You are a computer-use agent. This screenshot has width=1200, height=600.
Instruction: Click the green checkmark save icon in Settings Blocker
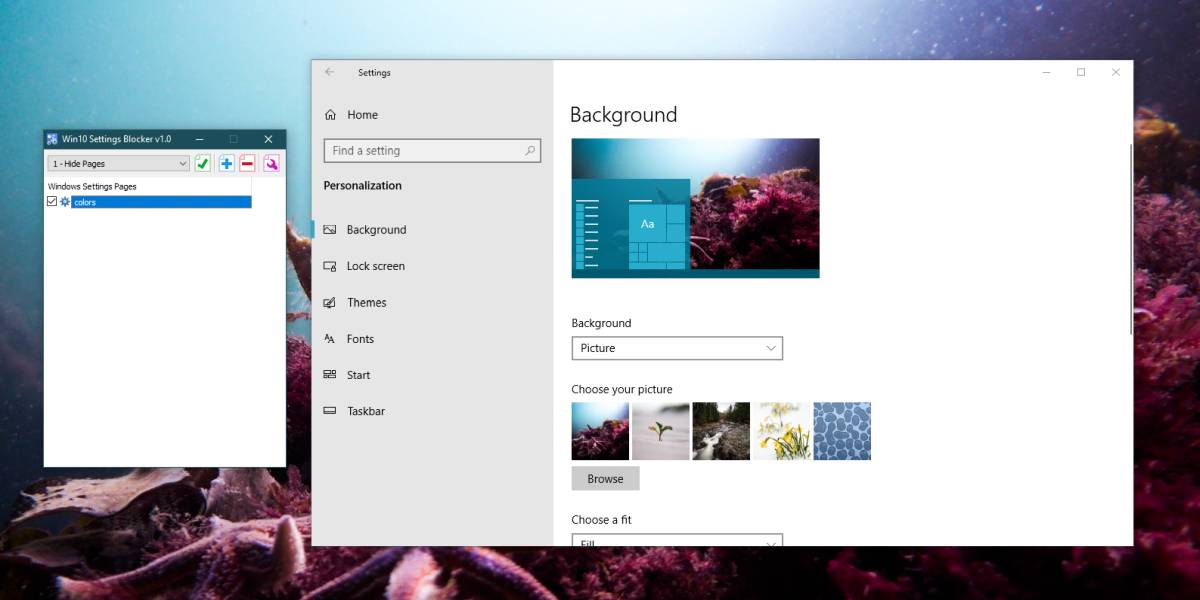203,163
